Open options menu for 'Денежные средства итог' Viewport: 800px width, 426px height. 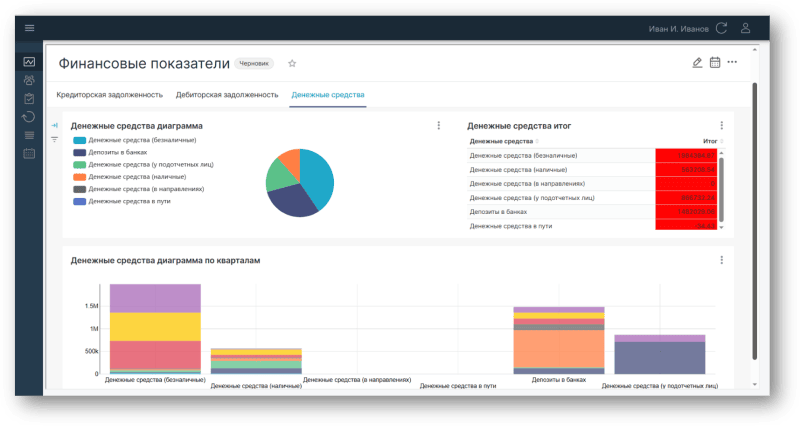tap(721, 126)
